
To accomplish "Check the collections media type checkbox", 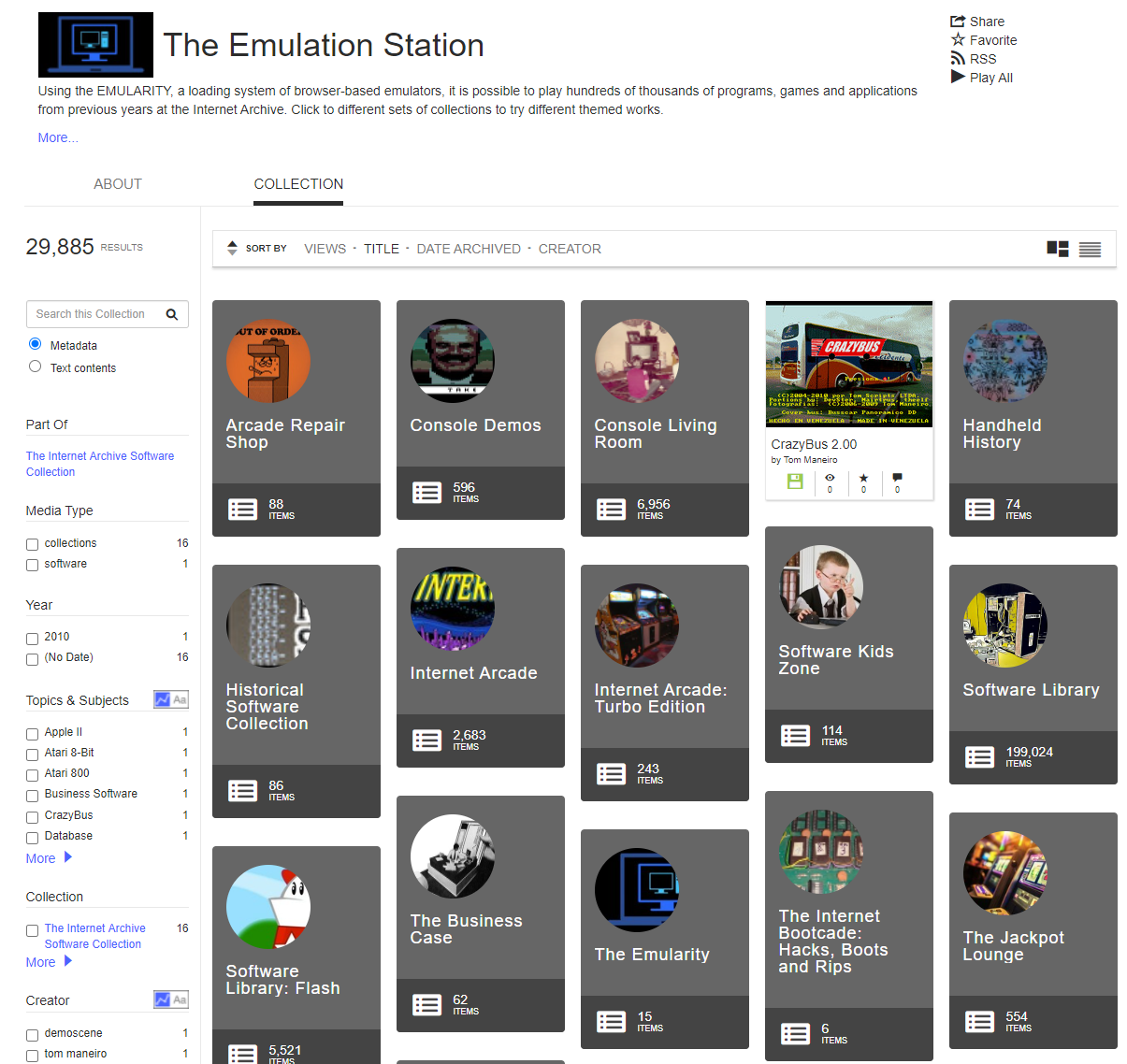I will coord(33,544).
